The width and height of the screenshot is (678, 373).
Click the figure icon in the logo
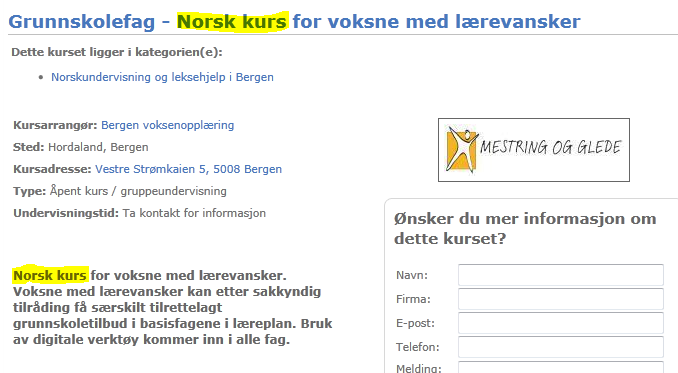coord(462,150)
